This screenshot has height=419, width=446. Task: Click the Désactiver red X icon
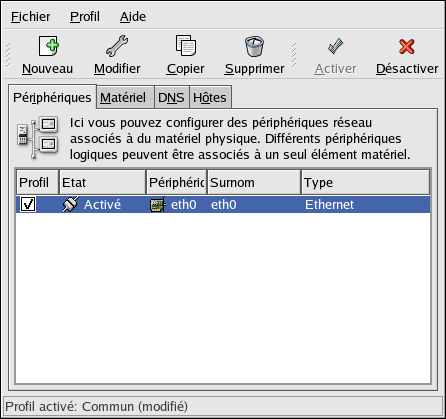[x=407, y=46]
